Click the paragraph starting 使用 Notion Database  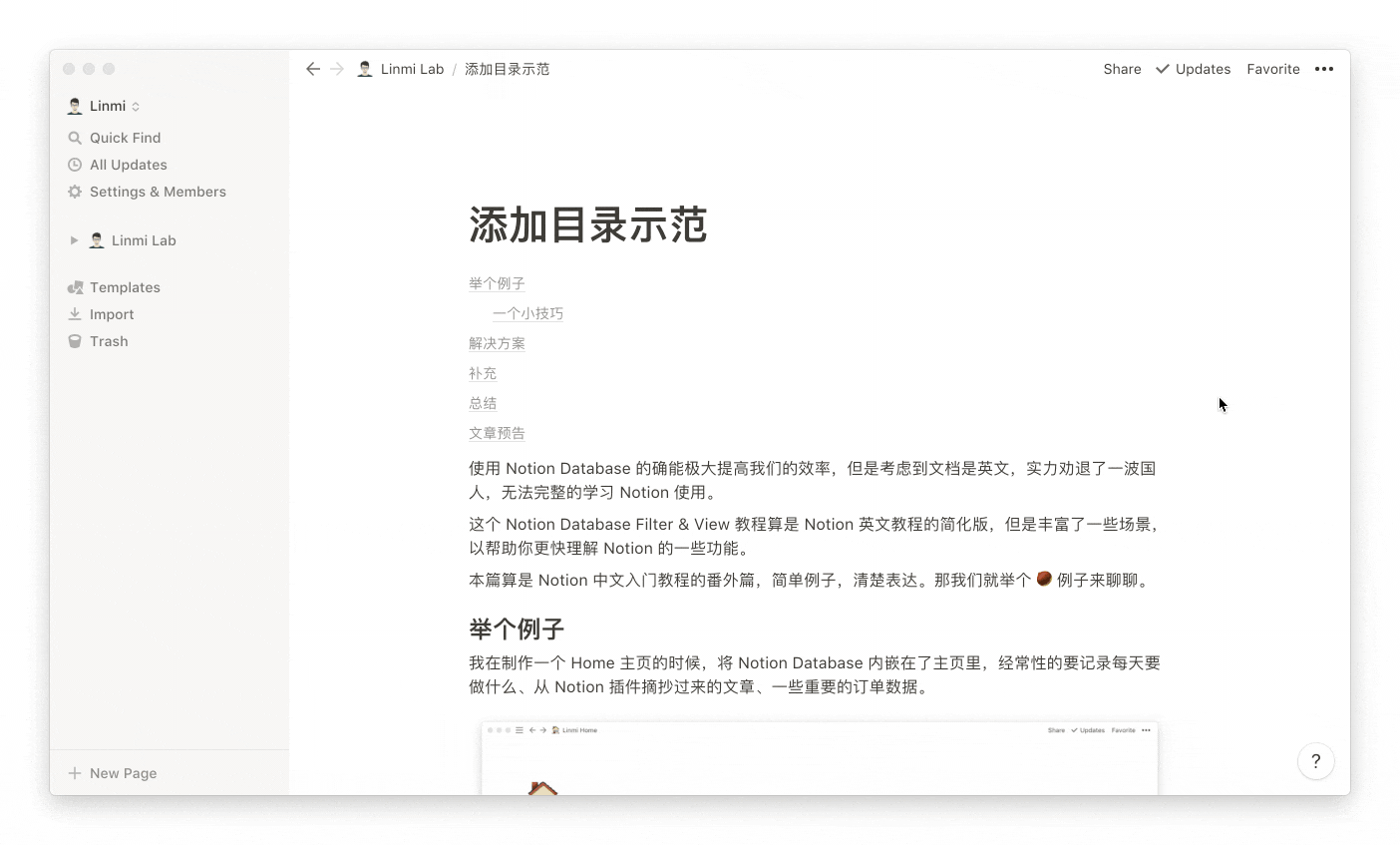click(815, 480)
